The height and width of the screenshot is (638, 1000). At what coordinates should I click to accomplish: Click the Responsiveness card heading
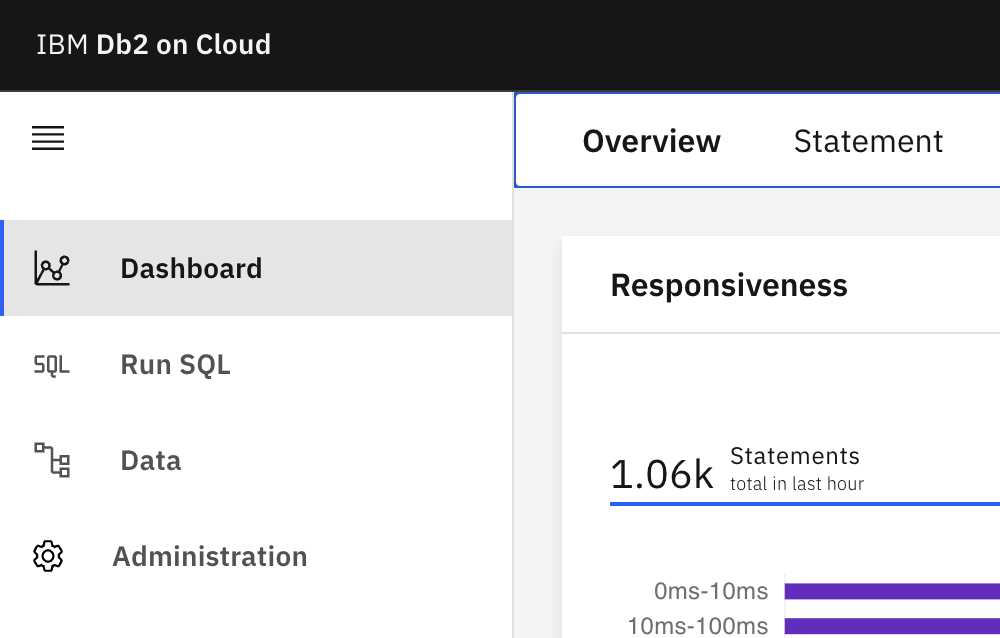click(729, 285)
